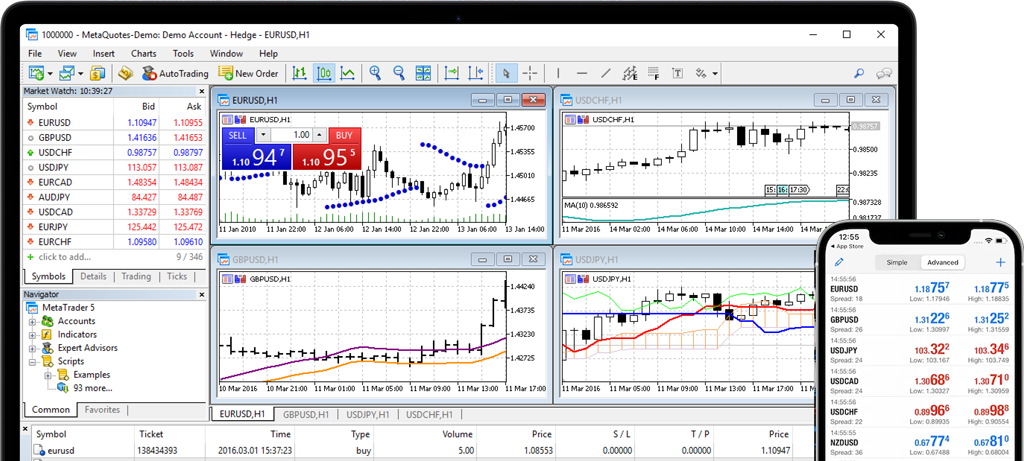Viewport: 1024px width, 461px height.
Task: Toggle candlestick chart mode on toolbar
Action: [324, 73]
